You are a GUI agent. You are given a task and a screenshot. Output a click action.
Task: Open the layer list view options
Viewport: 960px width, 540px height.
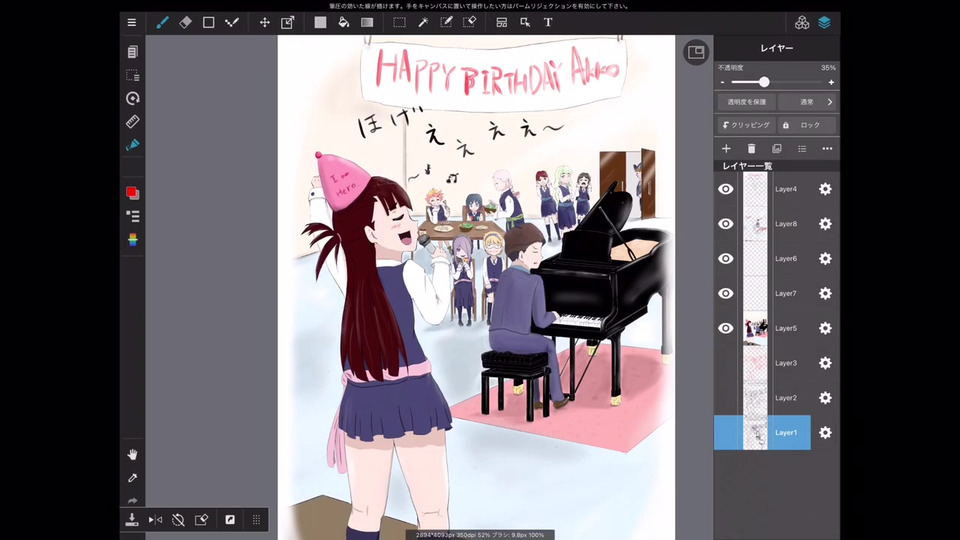(802, 149)
